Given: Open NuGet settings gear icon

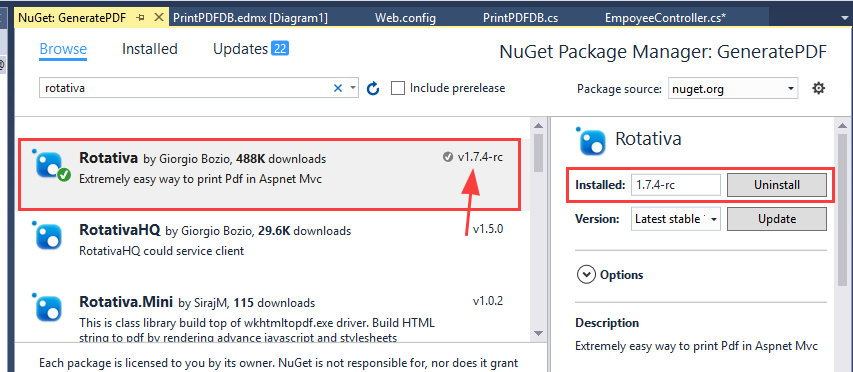Looking at the screenshot, I should pos(819,88).
